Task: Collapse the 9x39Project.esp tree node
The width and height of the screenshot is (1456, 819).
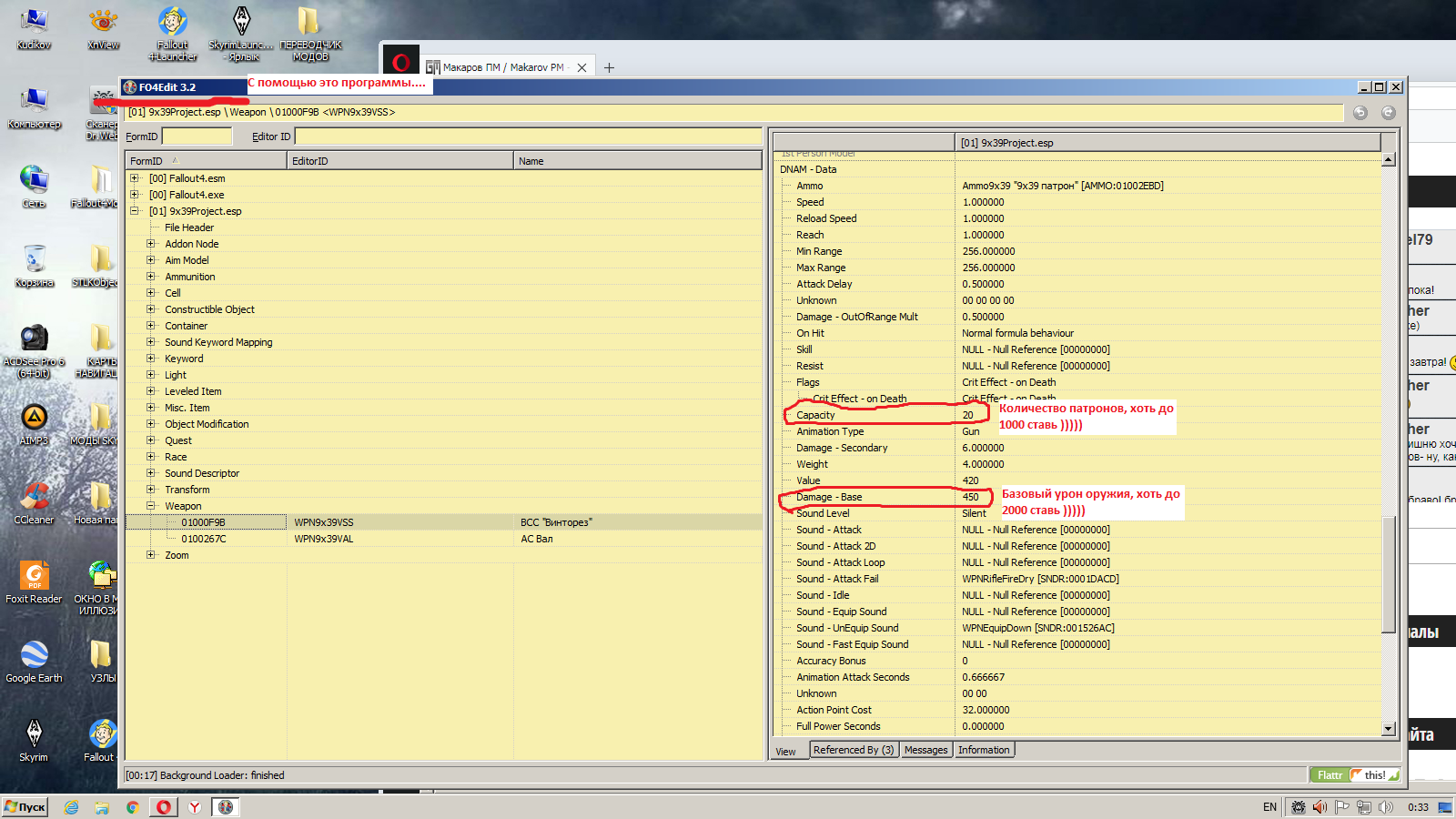Action: (x=135, y=211)
